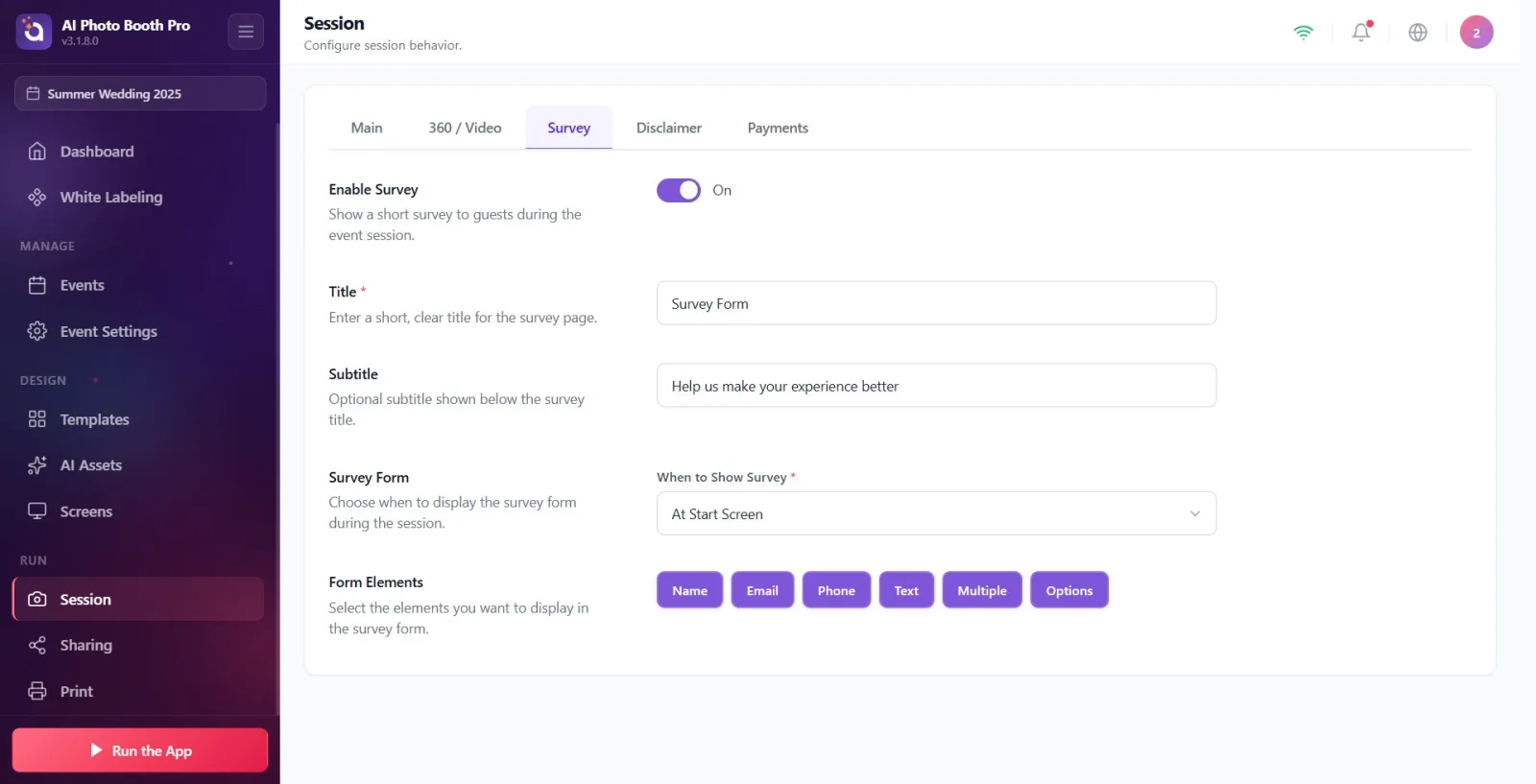
Task: Switch to the Main tab
Action: (367, 128)
